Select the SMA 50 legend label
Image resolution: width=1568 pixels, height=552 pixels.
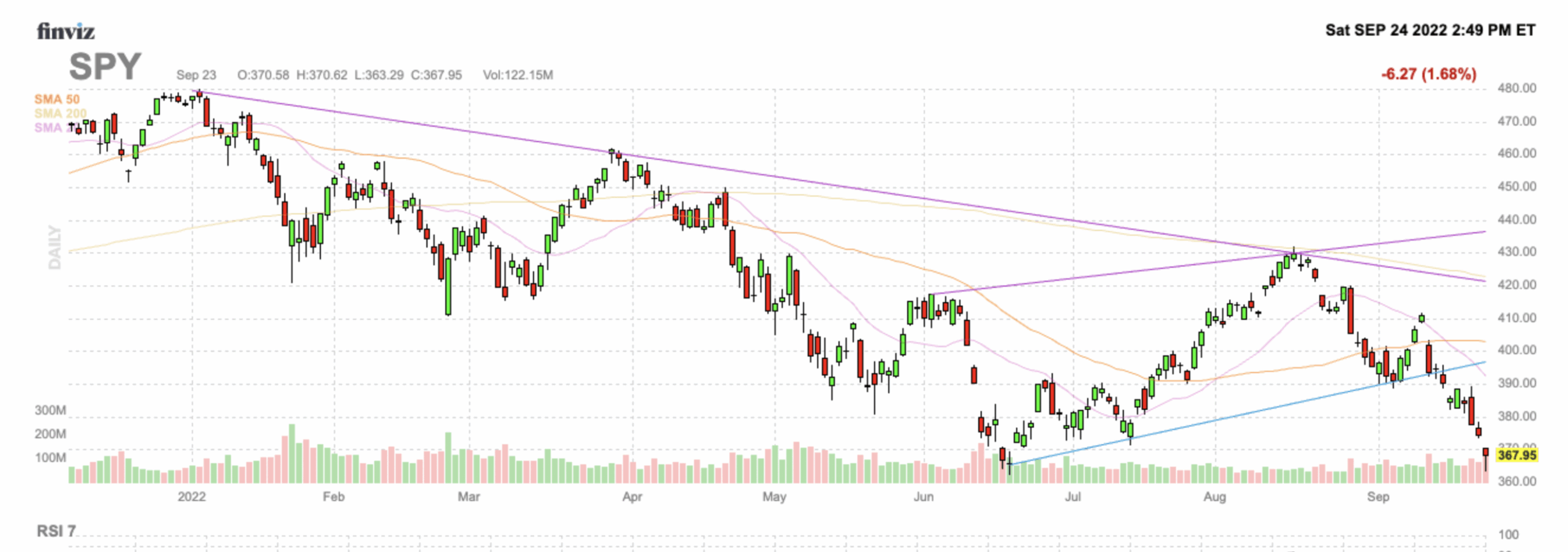coord(57,99)
